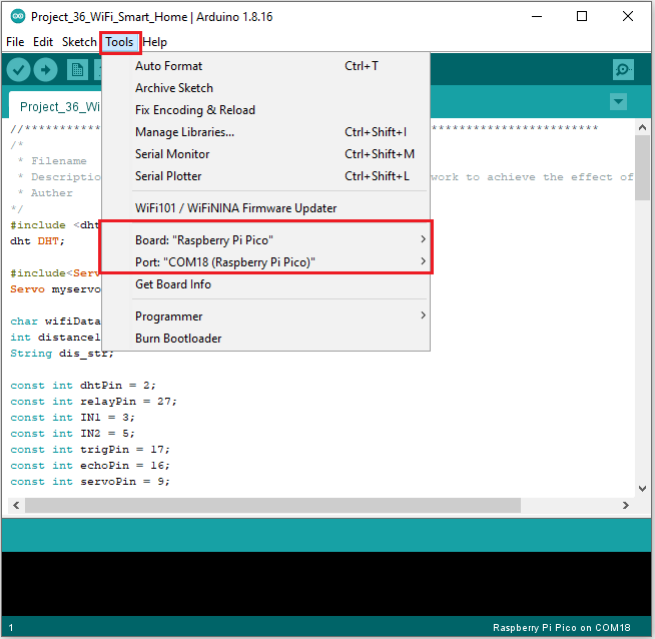The height and width of the screenshot is (639, 655).
Task: Click the New sketch file icon
Action: coord(77,70)
